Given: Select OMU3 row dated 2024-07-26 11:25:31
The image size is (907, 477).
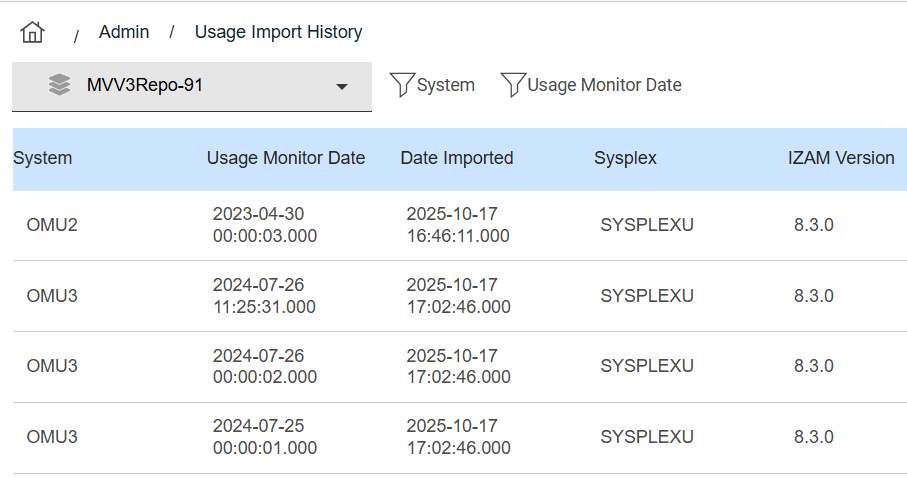Looking at the screenshot, I should pyautogui.click(x=52, y=296).
